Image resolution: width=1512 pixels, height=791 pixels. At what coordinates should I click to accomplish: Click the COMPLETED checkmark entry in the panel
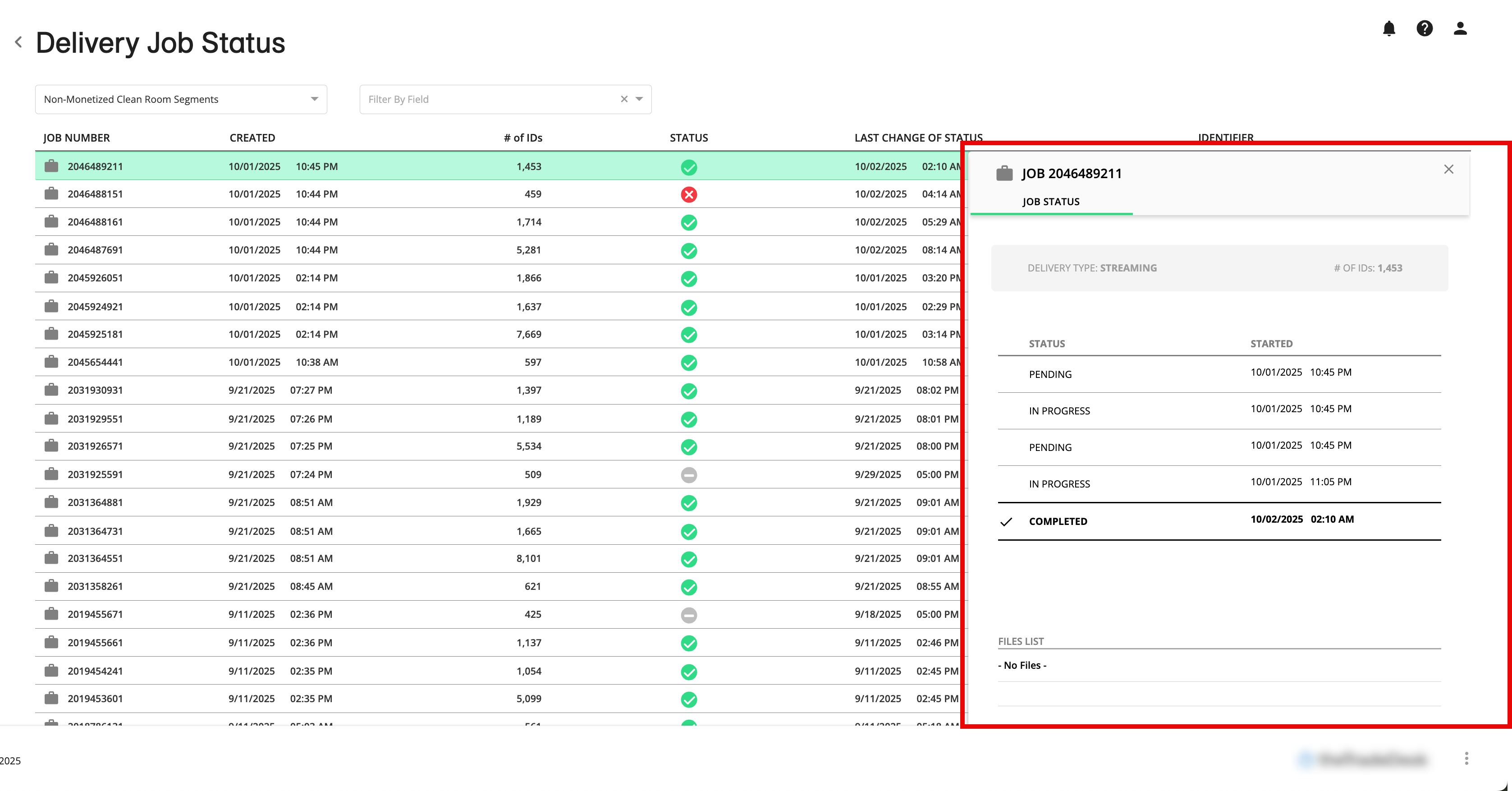(1058, 521)
